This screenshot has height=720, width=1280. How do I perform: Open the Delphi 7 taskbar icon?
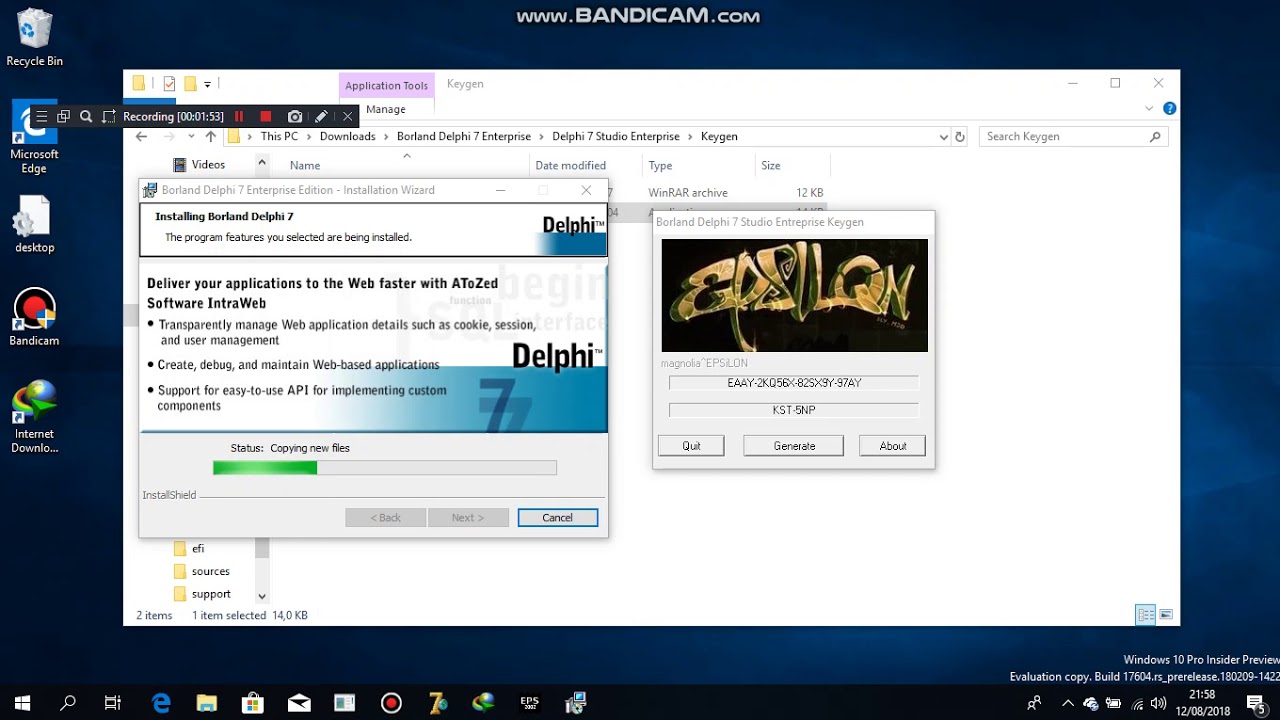click(x=437, y=703)
